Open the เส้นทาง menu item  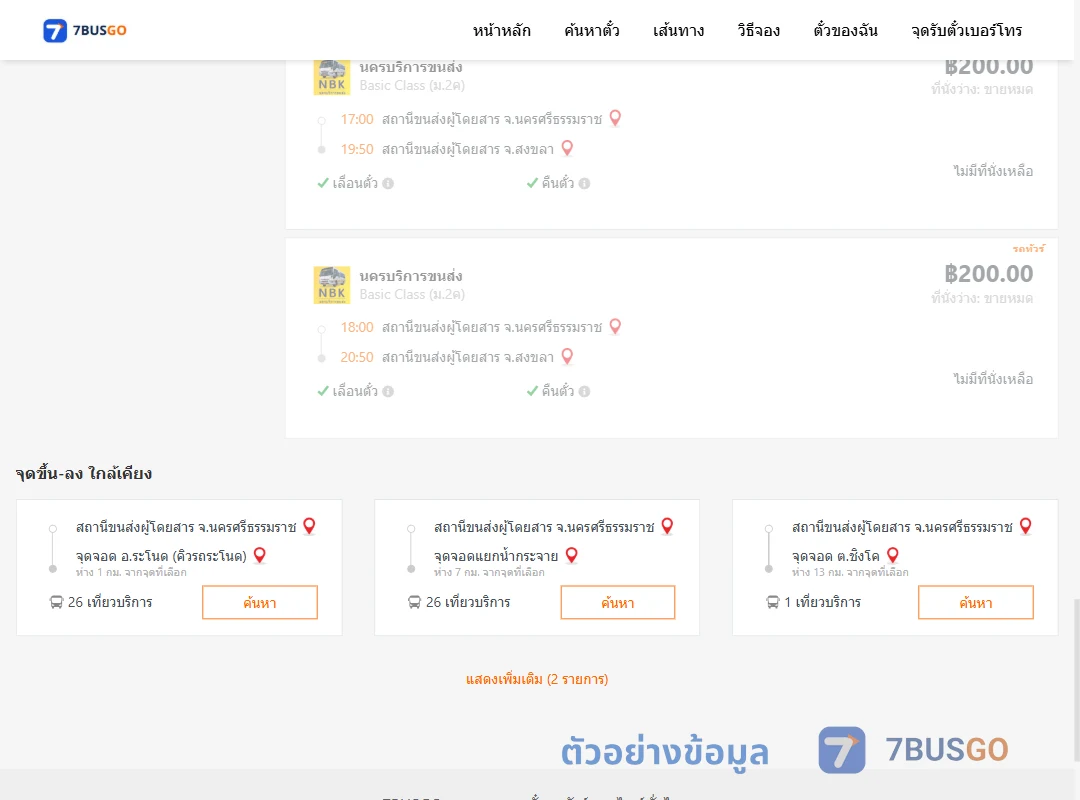point(678,30)
